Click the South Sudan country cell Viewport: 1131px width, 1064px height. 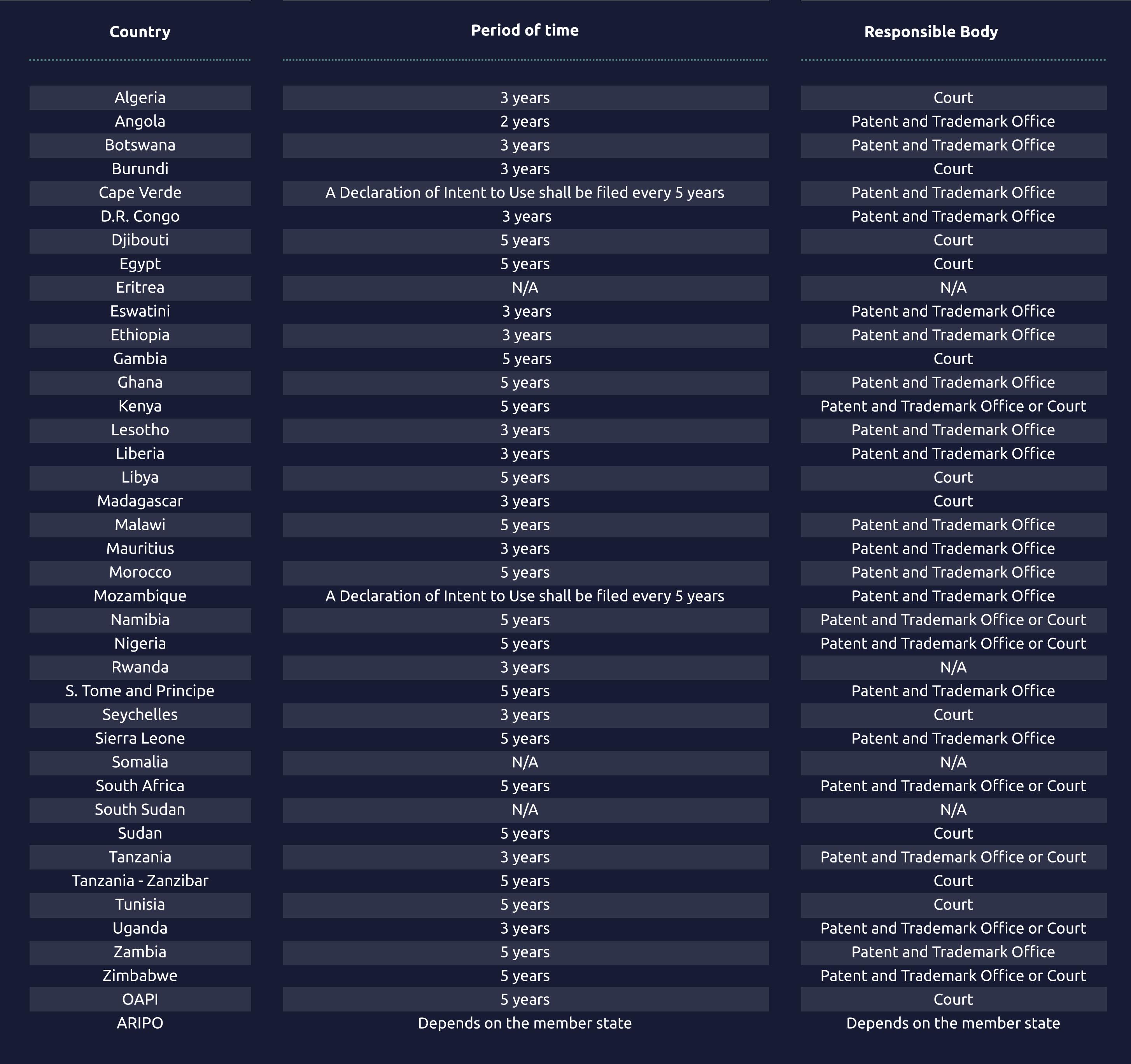point(140,810)
